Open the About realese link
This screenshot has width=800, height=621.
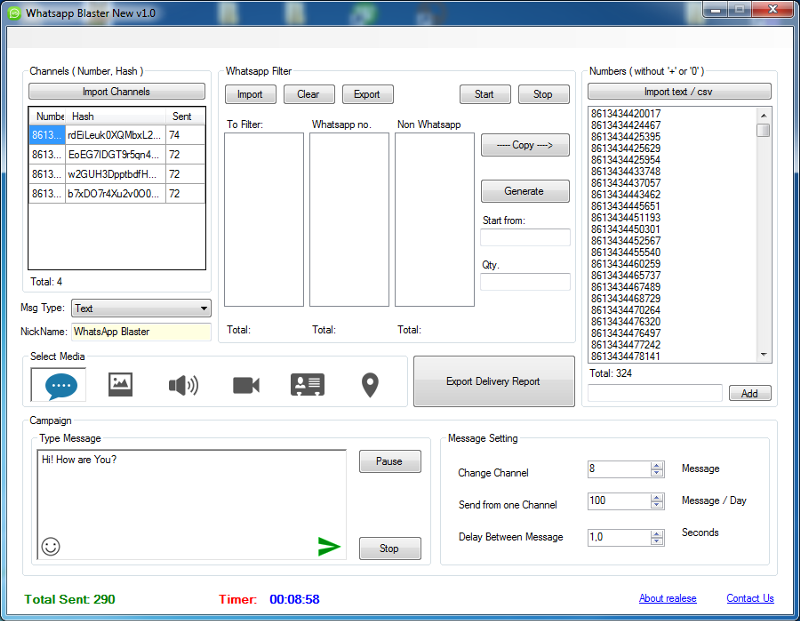click(x=667, y=599)
